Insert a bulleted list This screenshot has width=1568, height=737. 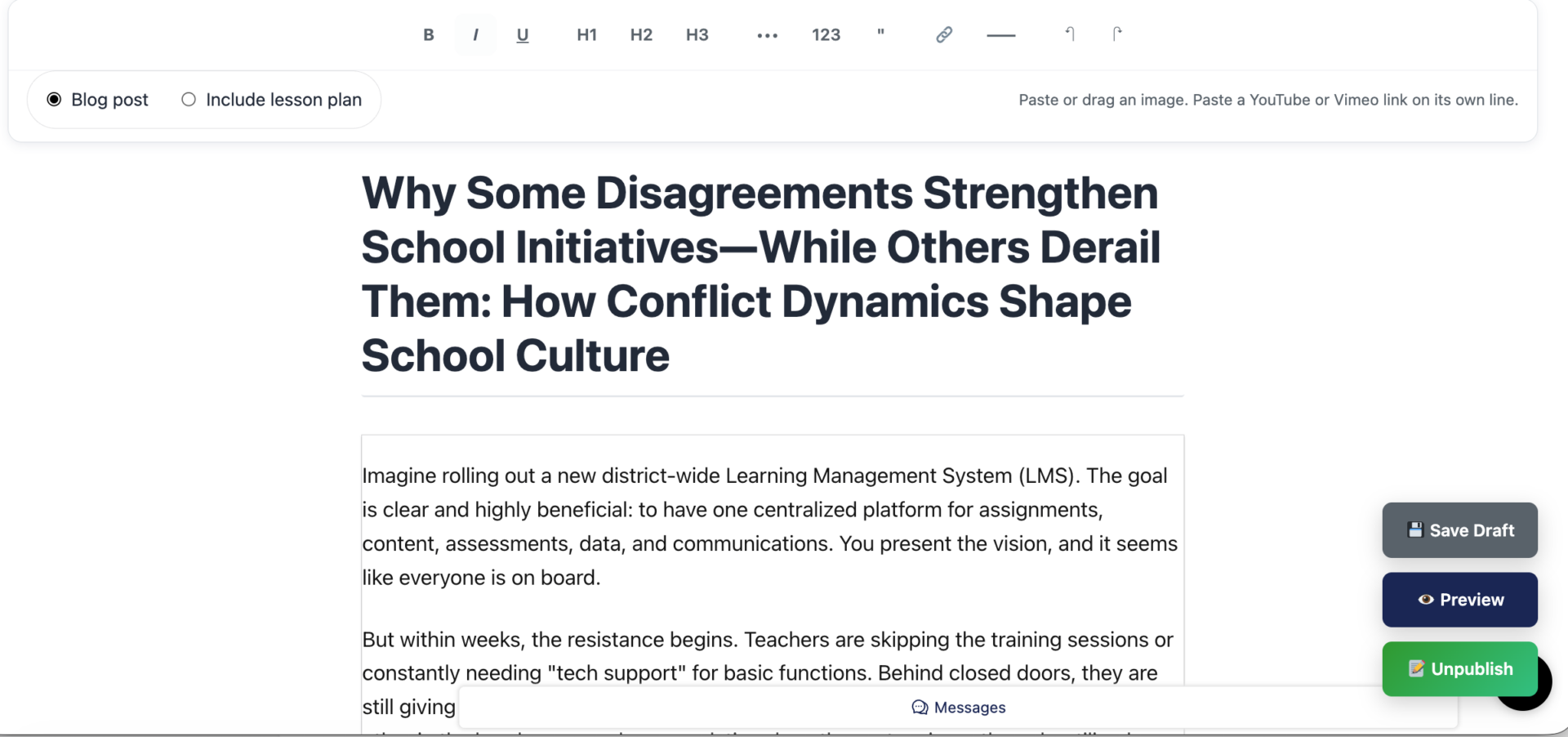[767, 35]
